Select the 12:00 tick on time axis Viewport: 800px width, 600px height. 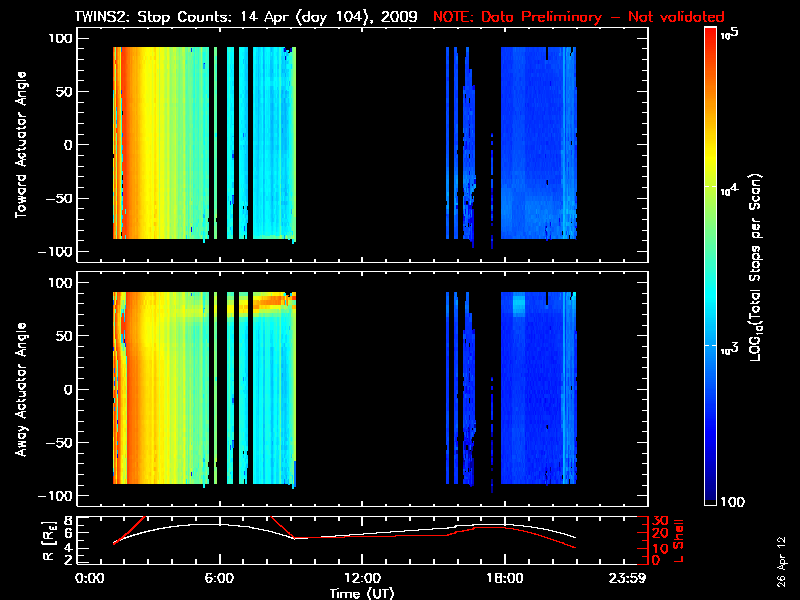361,579
